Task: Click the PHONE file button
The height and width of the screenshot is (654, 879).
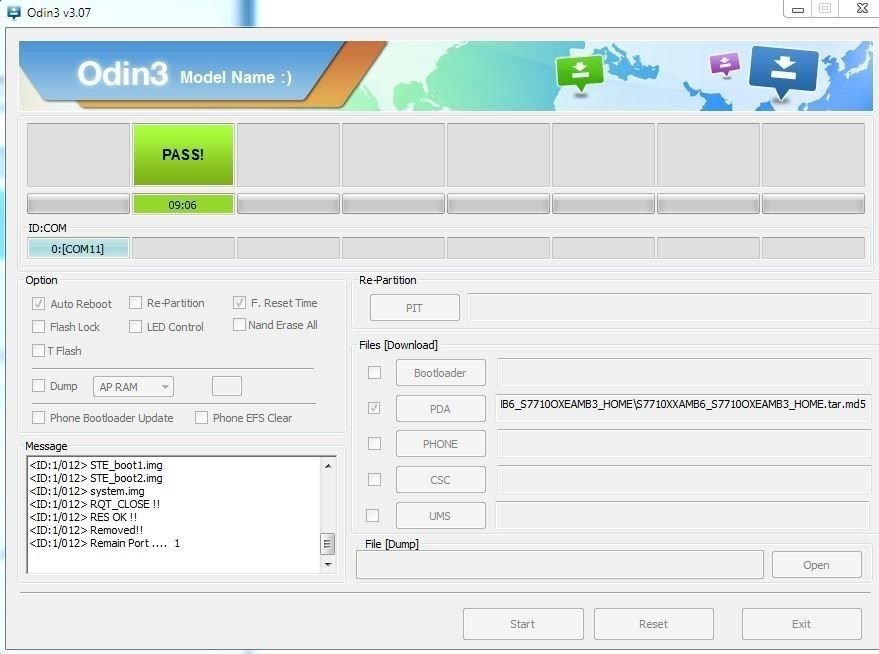Action: click(440, 444)
